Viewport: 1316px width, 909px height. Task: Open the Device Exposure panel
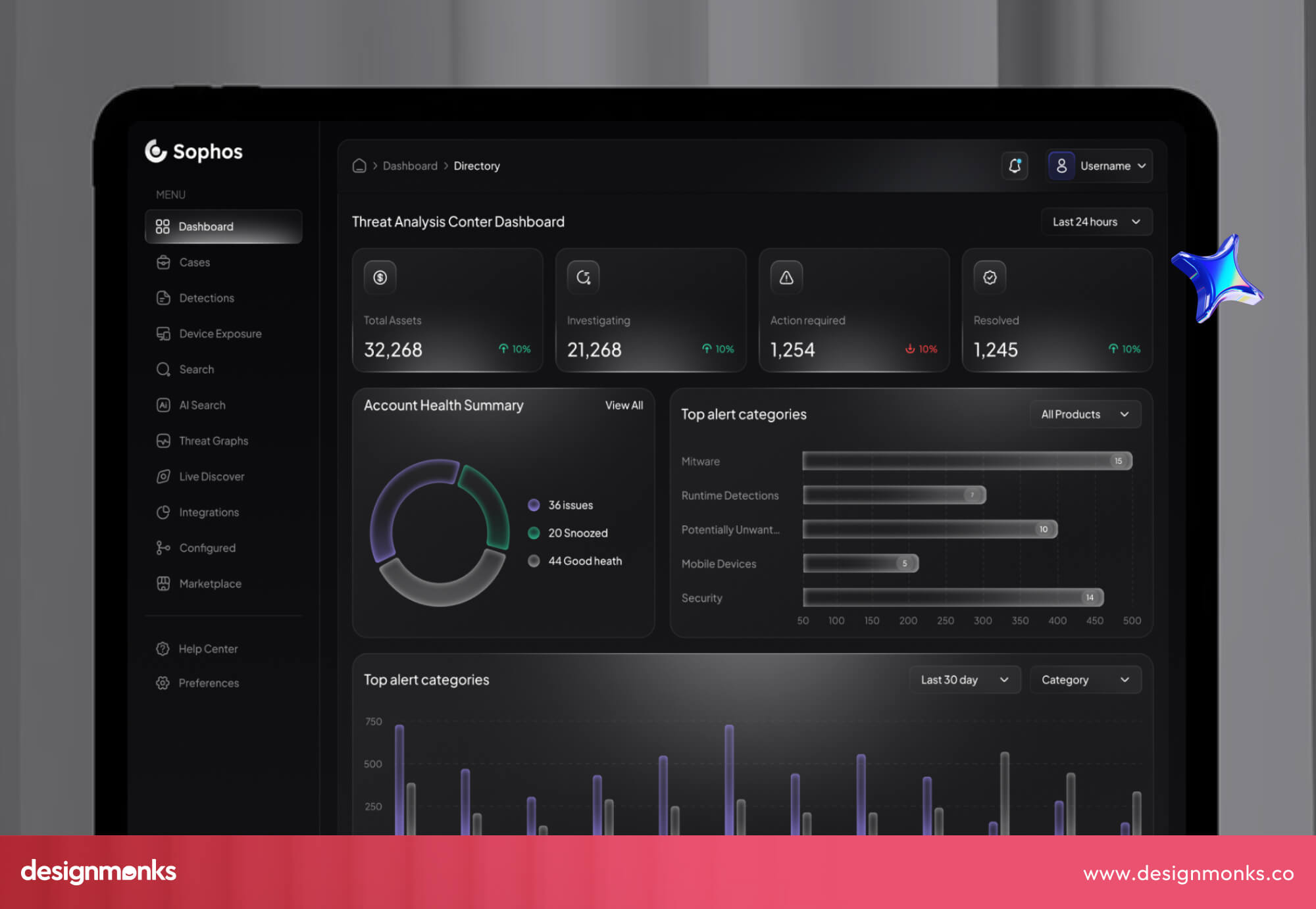(220, 333)
